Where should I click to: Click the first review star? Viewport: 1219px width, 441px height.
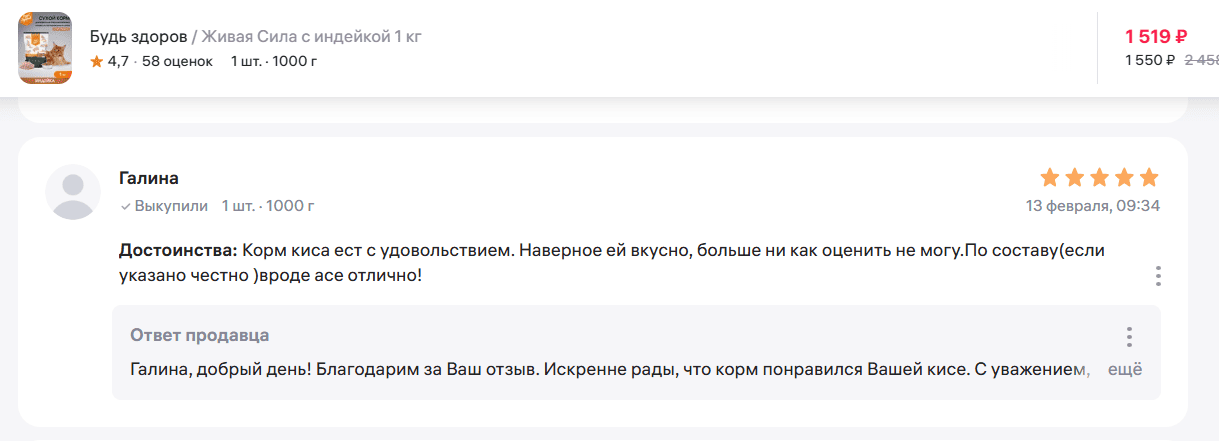(1049, 178)
